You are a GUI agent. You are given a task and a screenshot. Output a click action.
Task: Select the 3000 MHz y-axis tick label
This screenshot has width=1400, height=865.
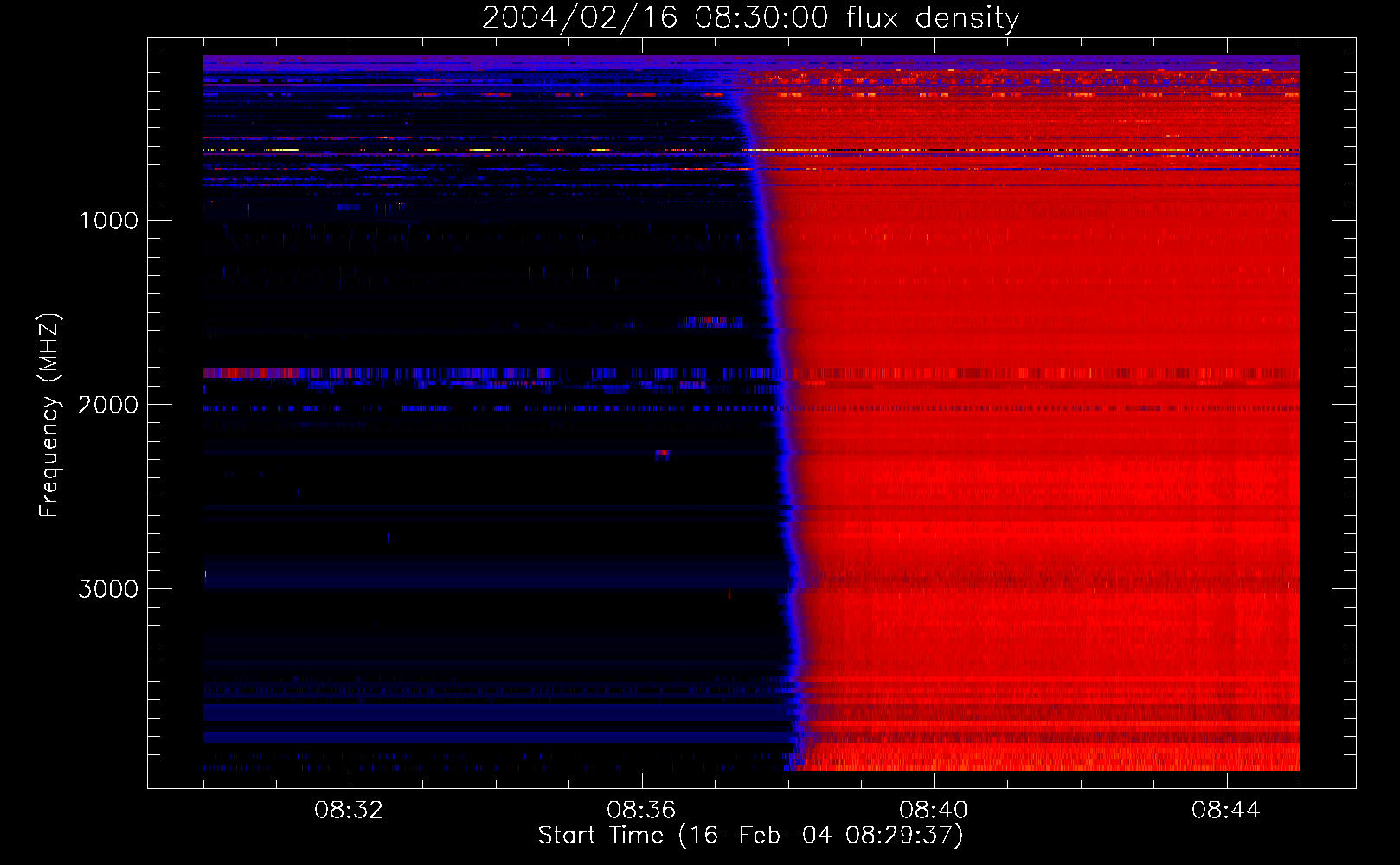click(108, 589)
